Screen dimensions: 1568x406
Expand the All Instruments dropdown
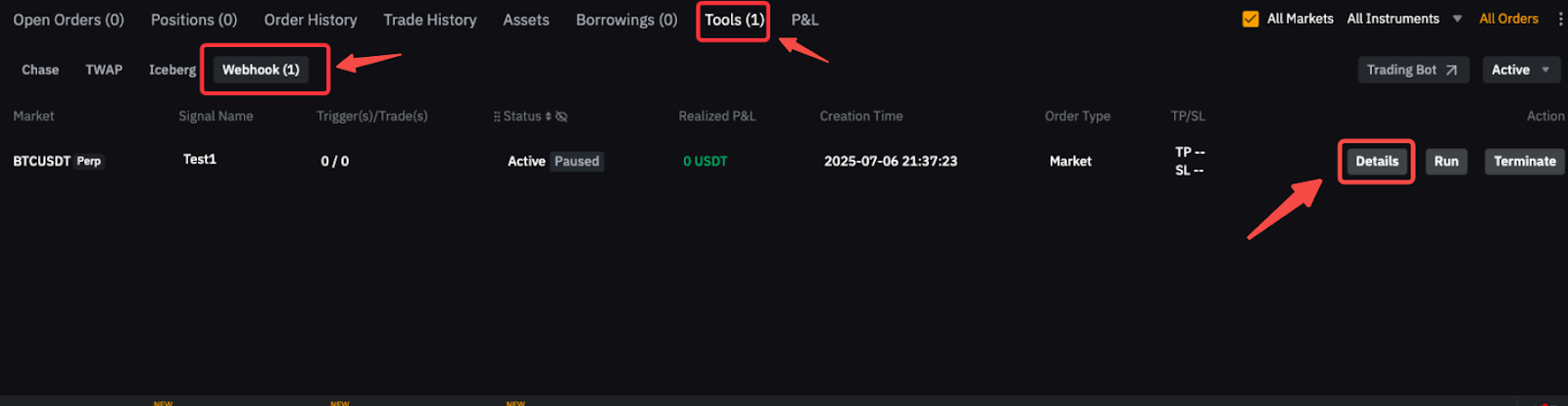1457,19
